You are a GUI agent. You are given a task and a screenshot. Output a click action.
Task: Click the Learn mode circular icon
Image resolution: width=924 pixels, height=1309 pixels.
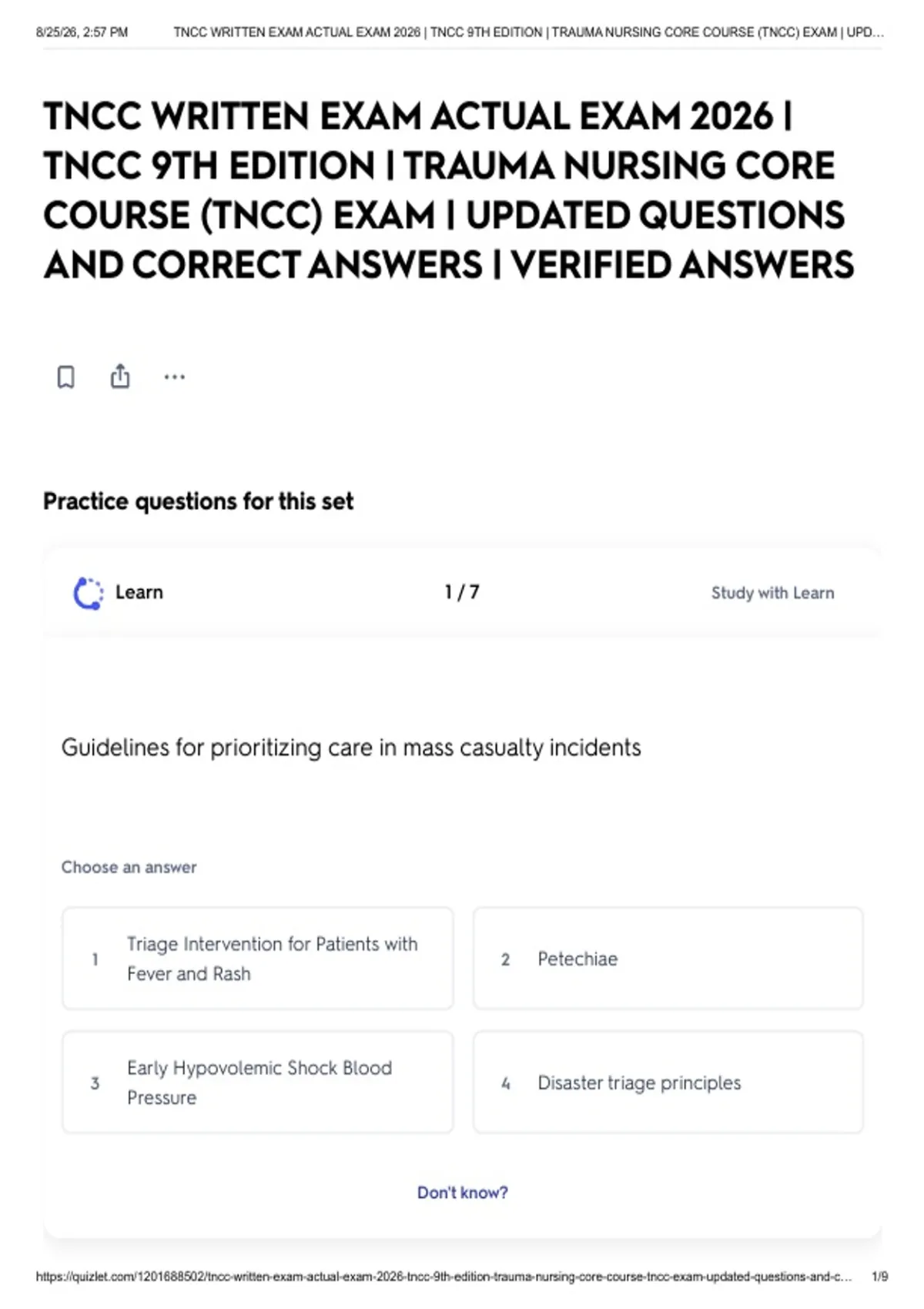[x=88, y=593]
